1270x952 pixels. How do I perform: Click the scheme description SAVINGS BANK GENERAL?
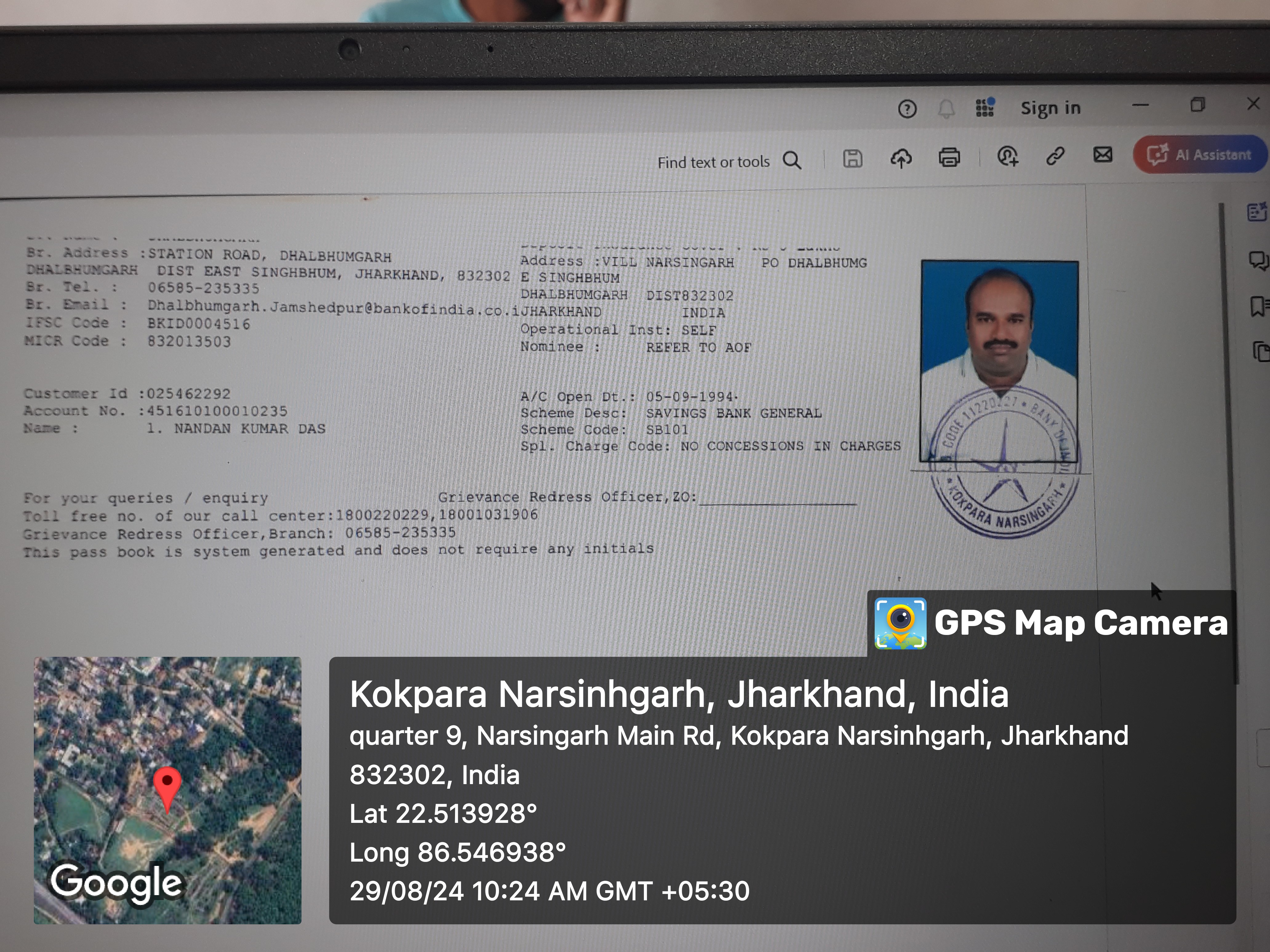point(734,413)
